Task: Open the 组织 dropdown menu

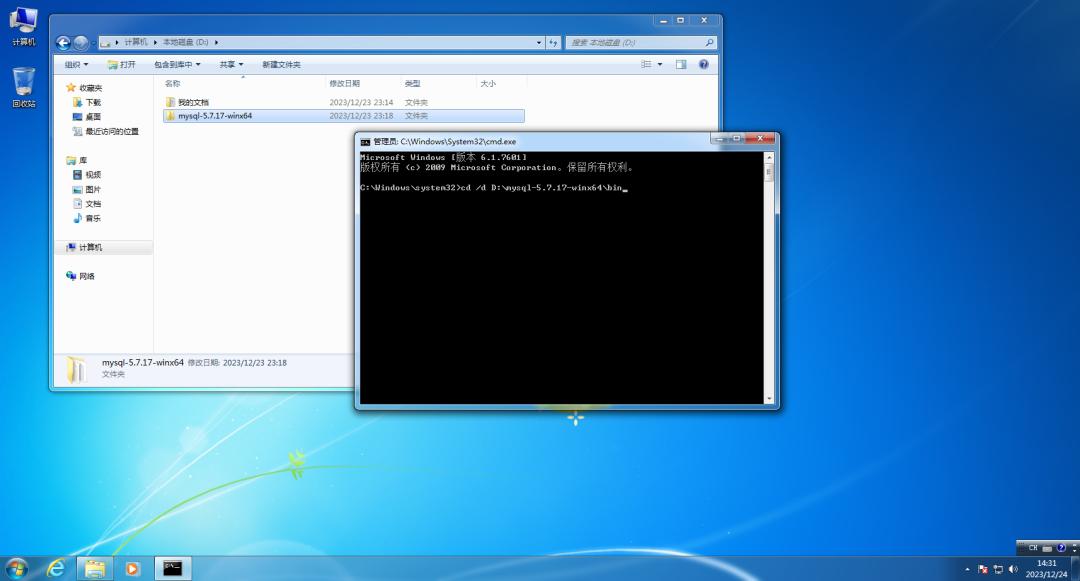Action: tap(76, 65)
